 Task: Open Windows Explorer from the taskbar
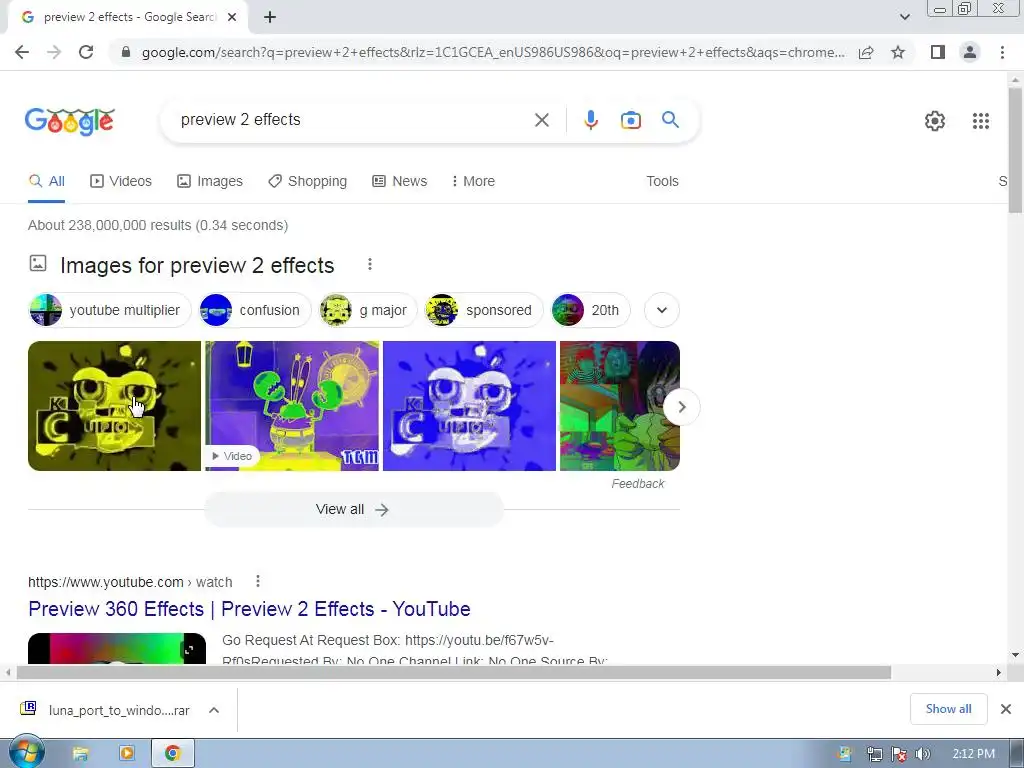(80, 754)
